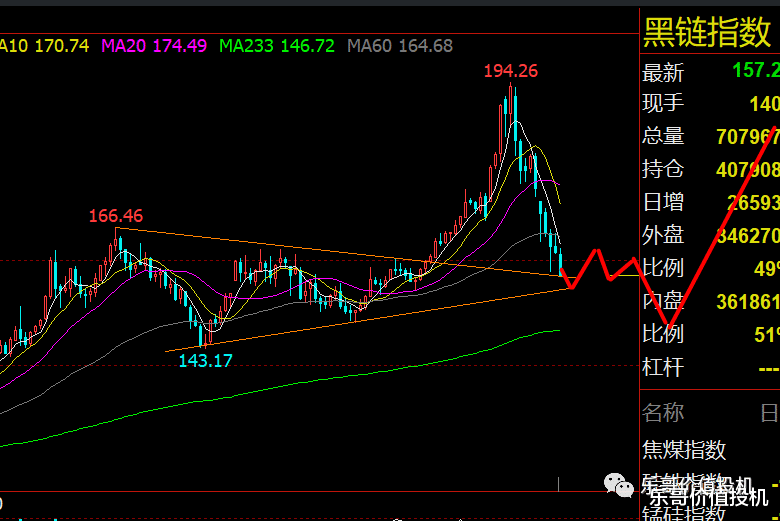Select the 持仓 open interest row
The image size is (780, 521).
click(710, 169)
